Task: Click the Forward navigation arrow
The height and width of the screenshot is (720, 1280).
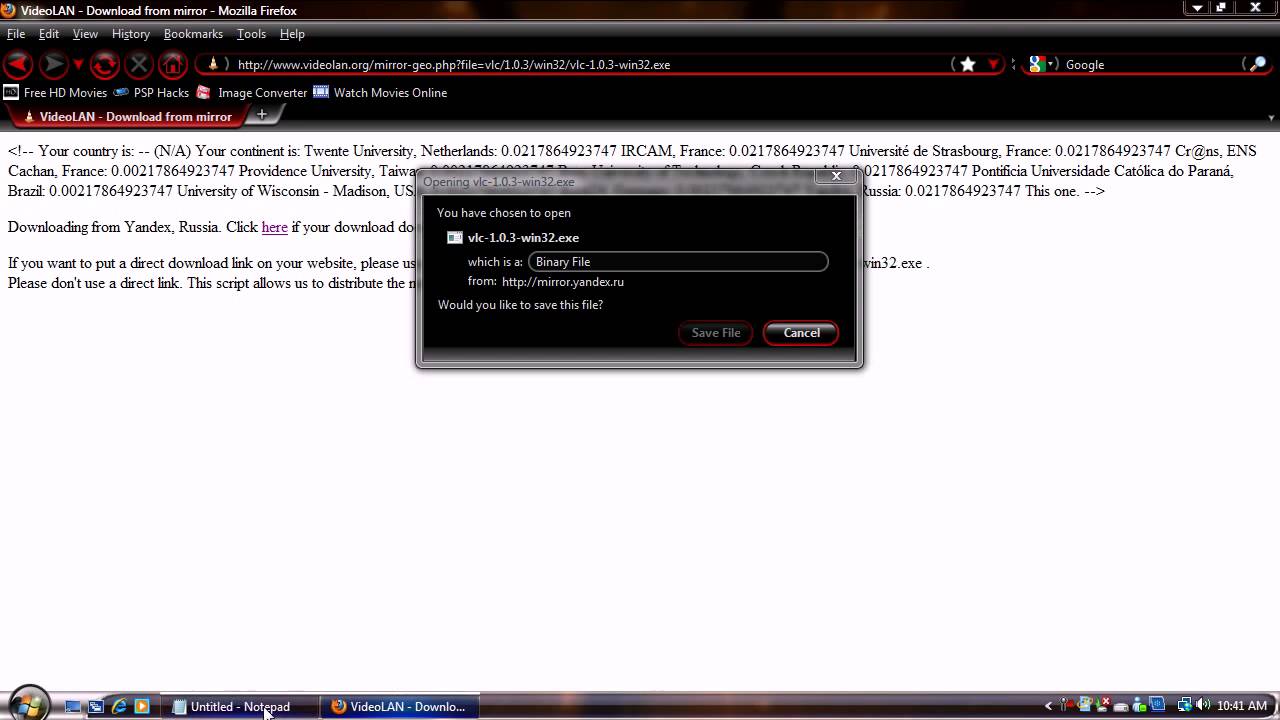Action: pos(53,65)
